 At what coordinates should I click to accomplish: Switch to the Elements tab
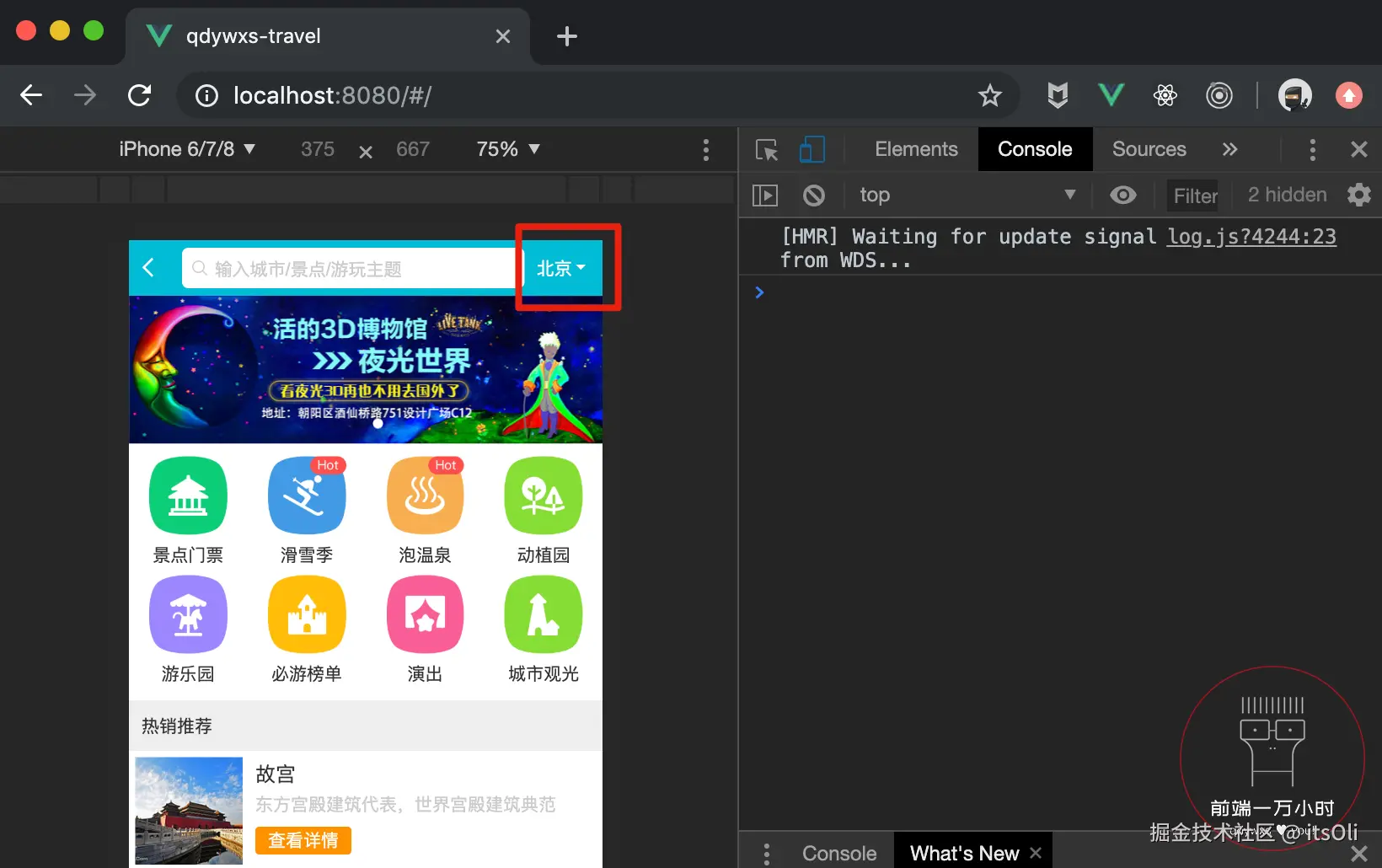coord(916,149)
